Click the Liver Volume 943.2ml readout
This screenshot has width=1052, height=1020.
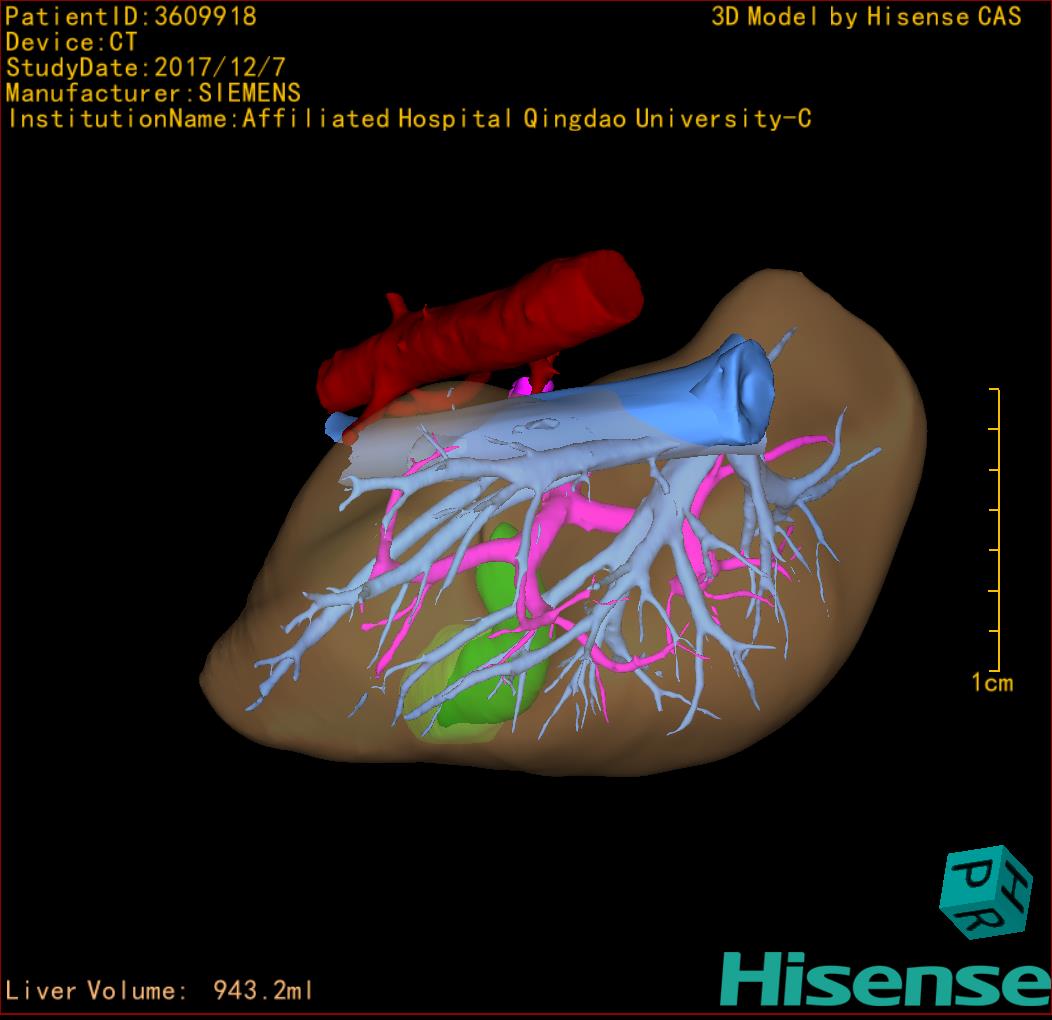click(x=160, y=991)
